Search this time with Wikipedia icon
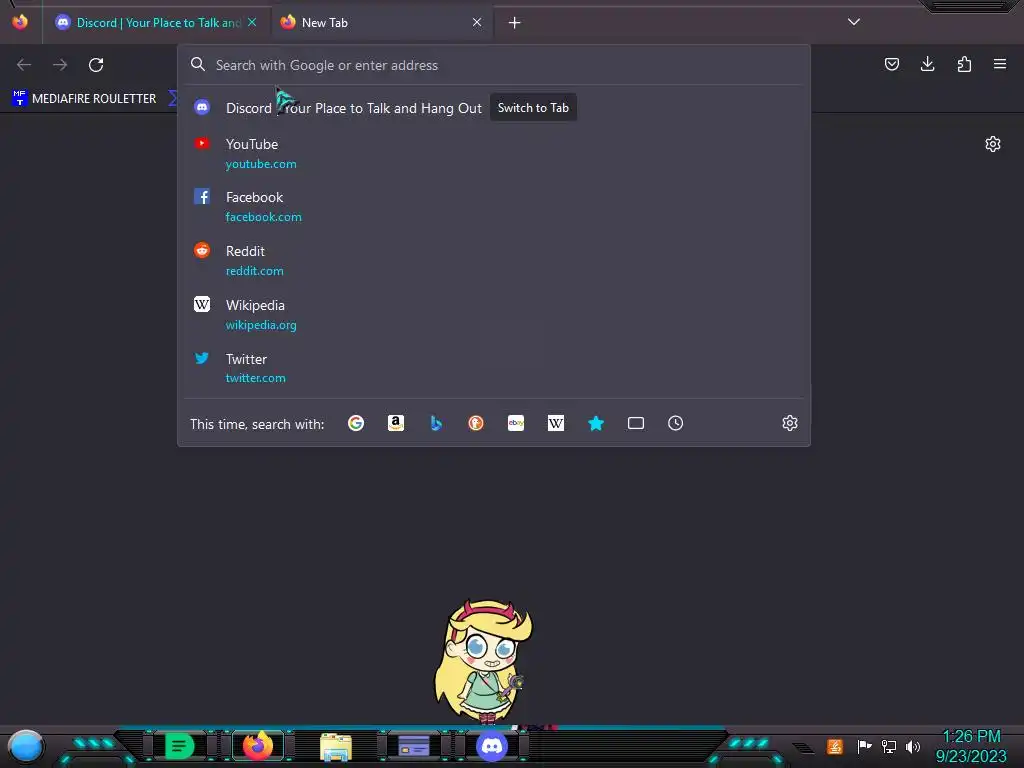The image size is (1024, 768). [x=556, y=423]
